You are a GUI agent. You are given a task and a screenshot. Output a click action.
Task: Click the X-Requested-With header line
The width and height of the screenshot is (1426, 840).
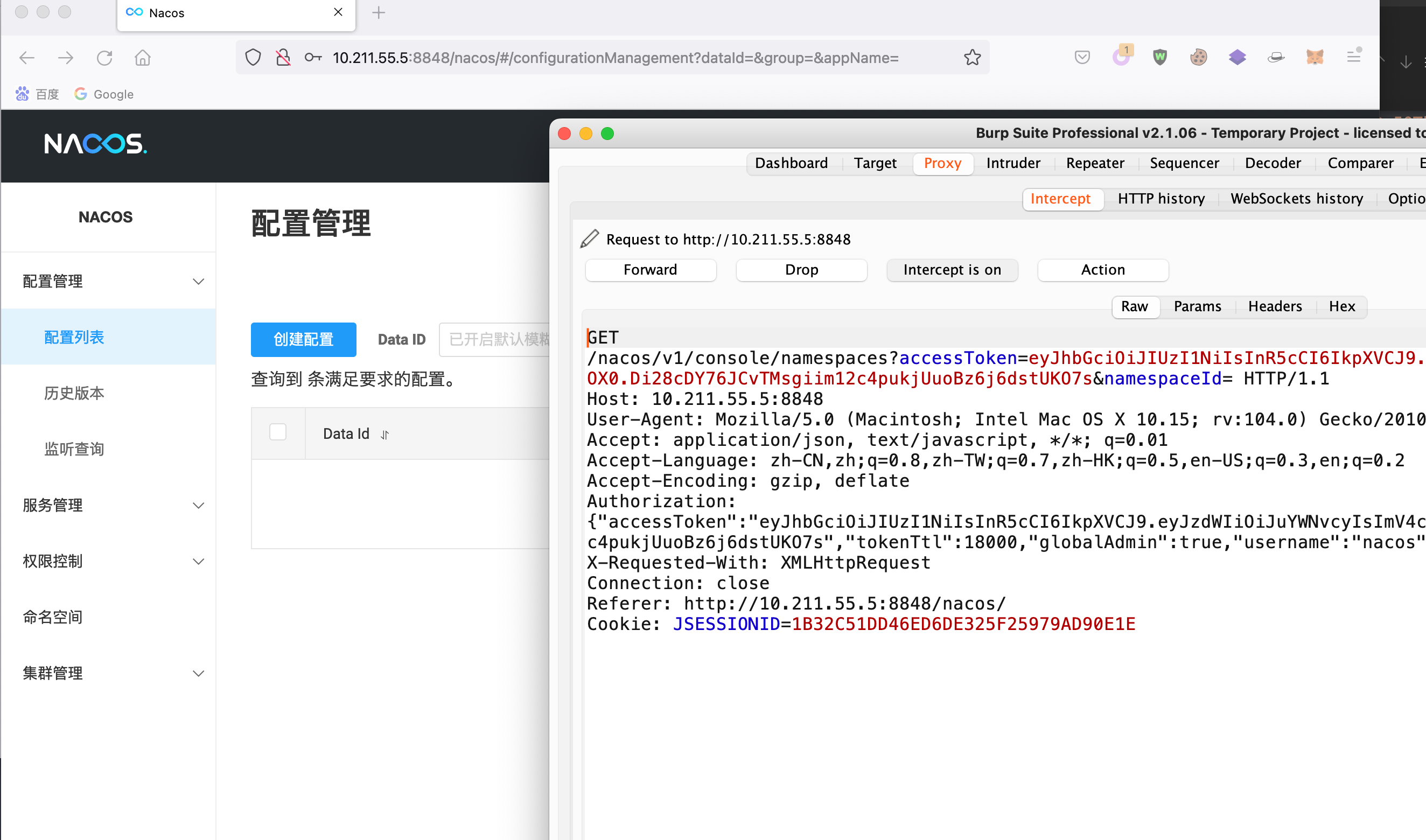pyautogui.click(x=759, y=563)
